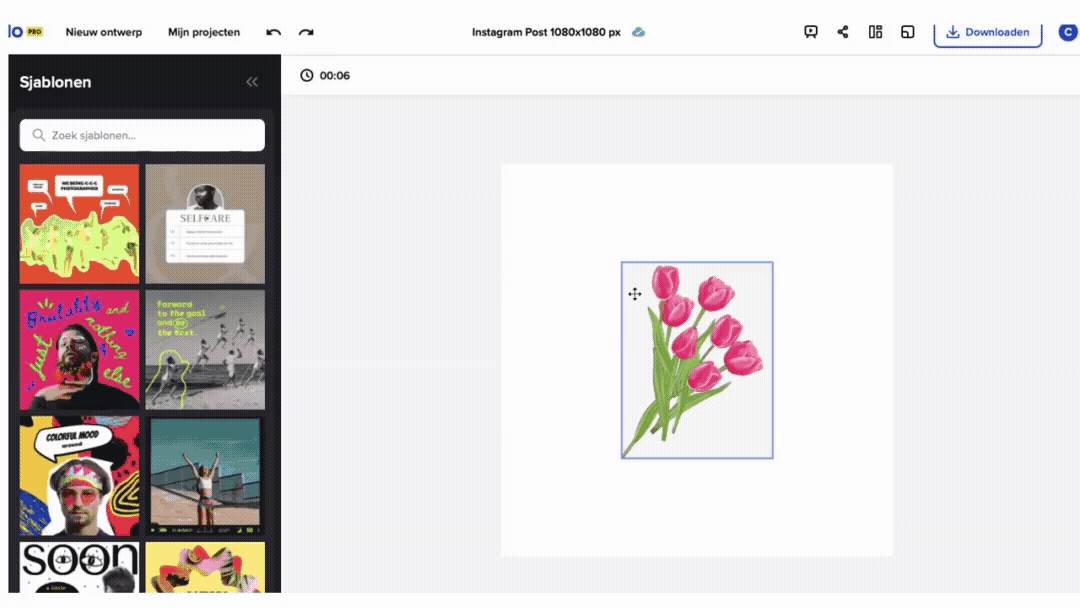Click the search magnifier icon
Screen dimensions: 1080x608
coord(39,135)
